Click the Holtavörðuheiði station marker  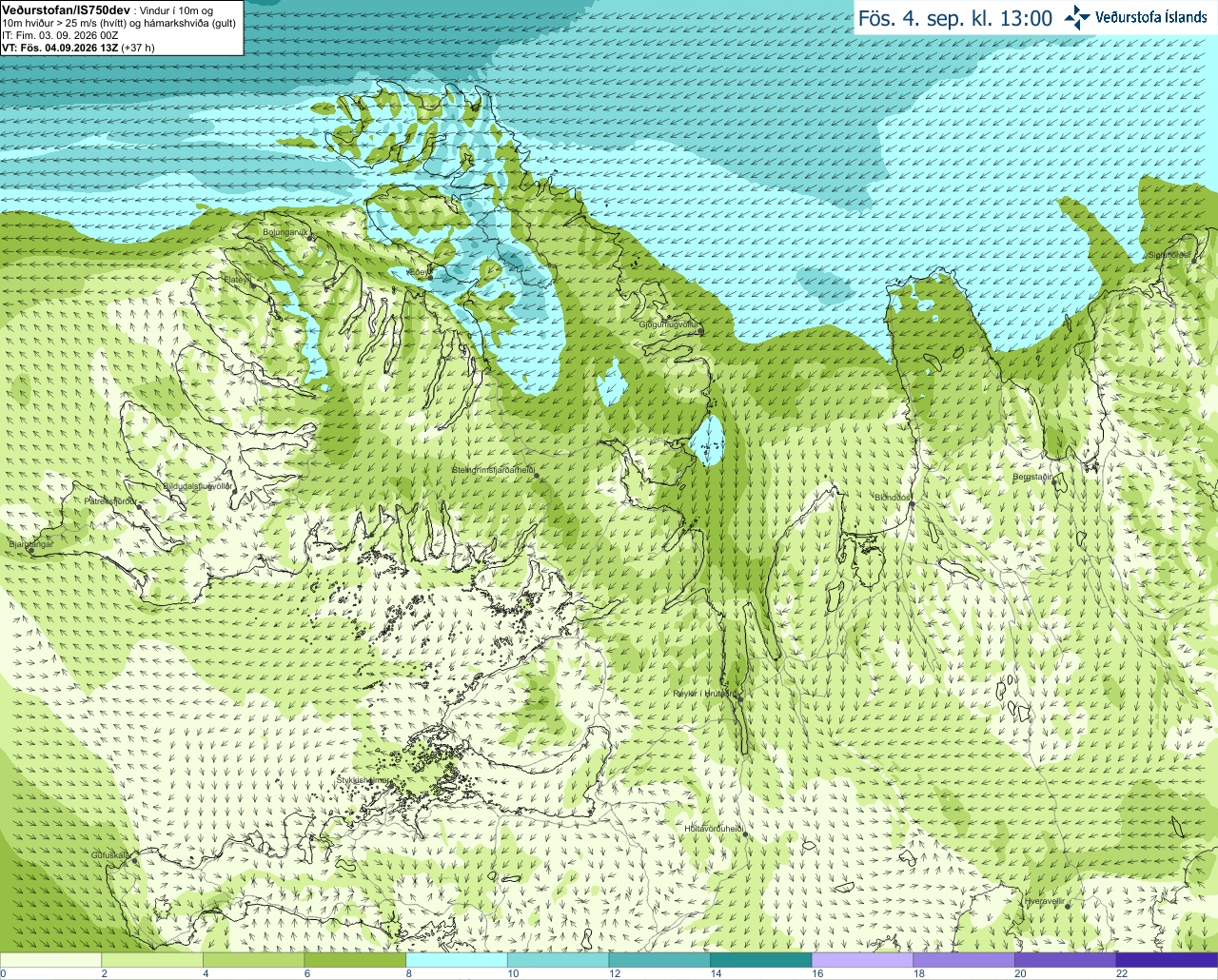pos(745,835)
